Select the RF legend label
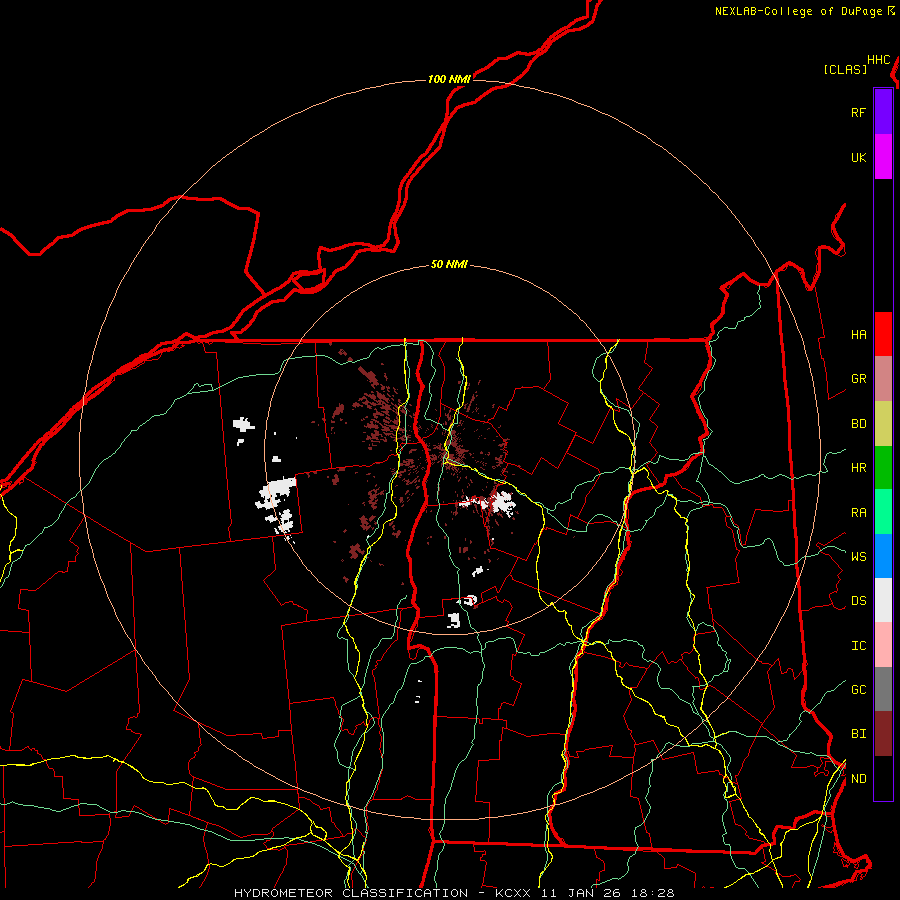This screenshot has width=900, height=900. point(858,112)
